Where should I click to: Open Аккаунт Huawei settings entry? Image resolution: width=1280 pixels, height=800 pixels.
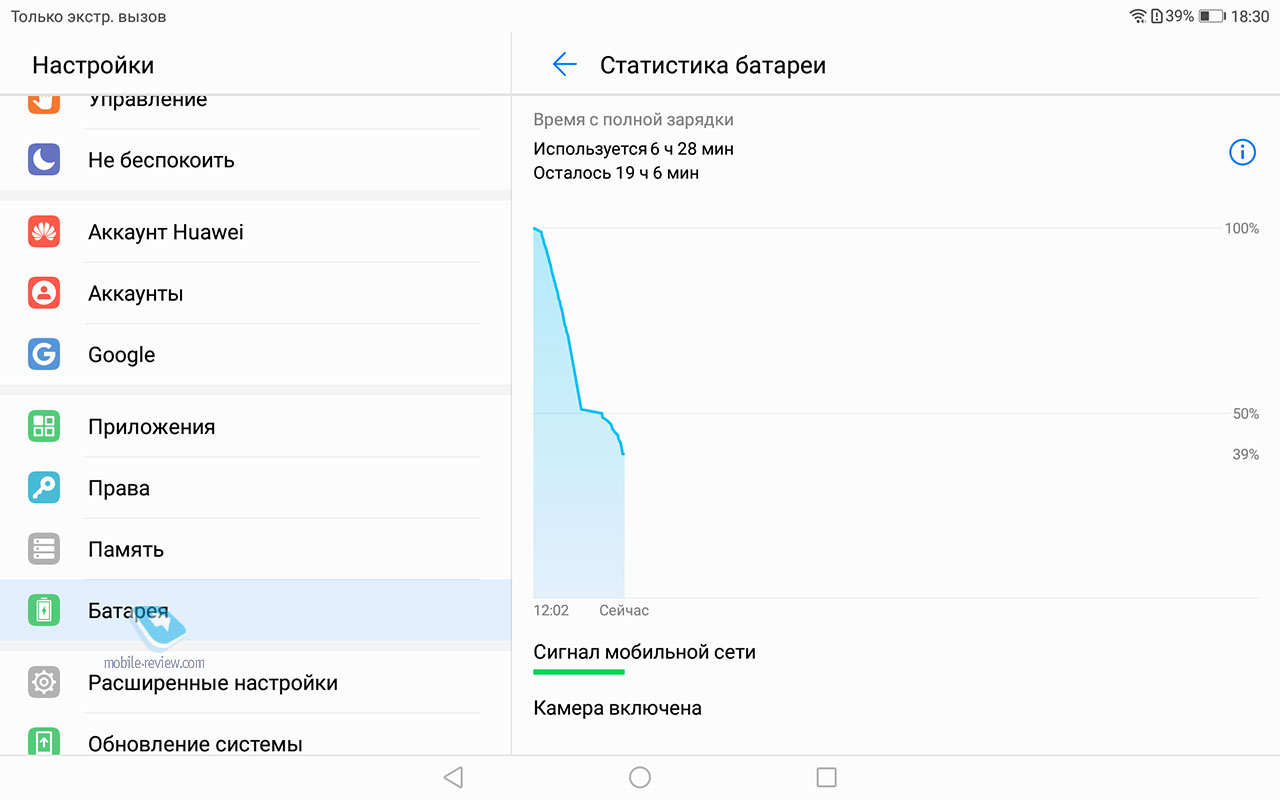pyautogui.click(x=255, y=232)
